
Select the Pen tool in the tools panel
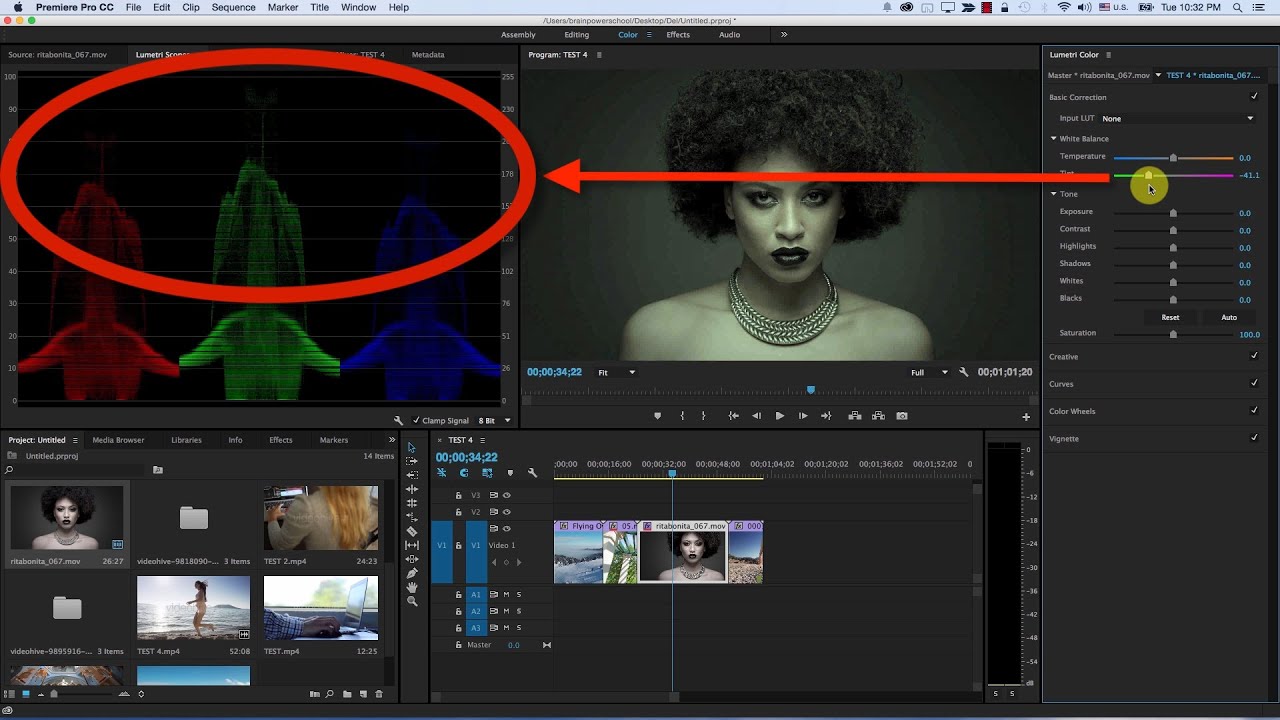[412, 573]
